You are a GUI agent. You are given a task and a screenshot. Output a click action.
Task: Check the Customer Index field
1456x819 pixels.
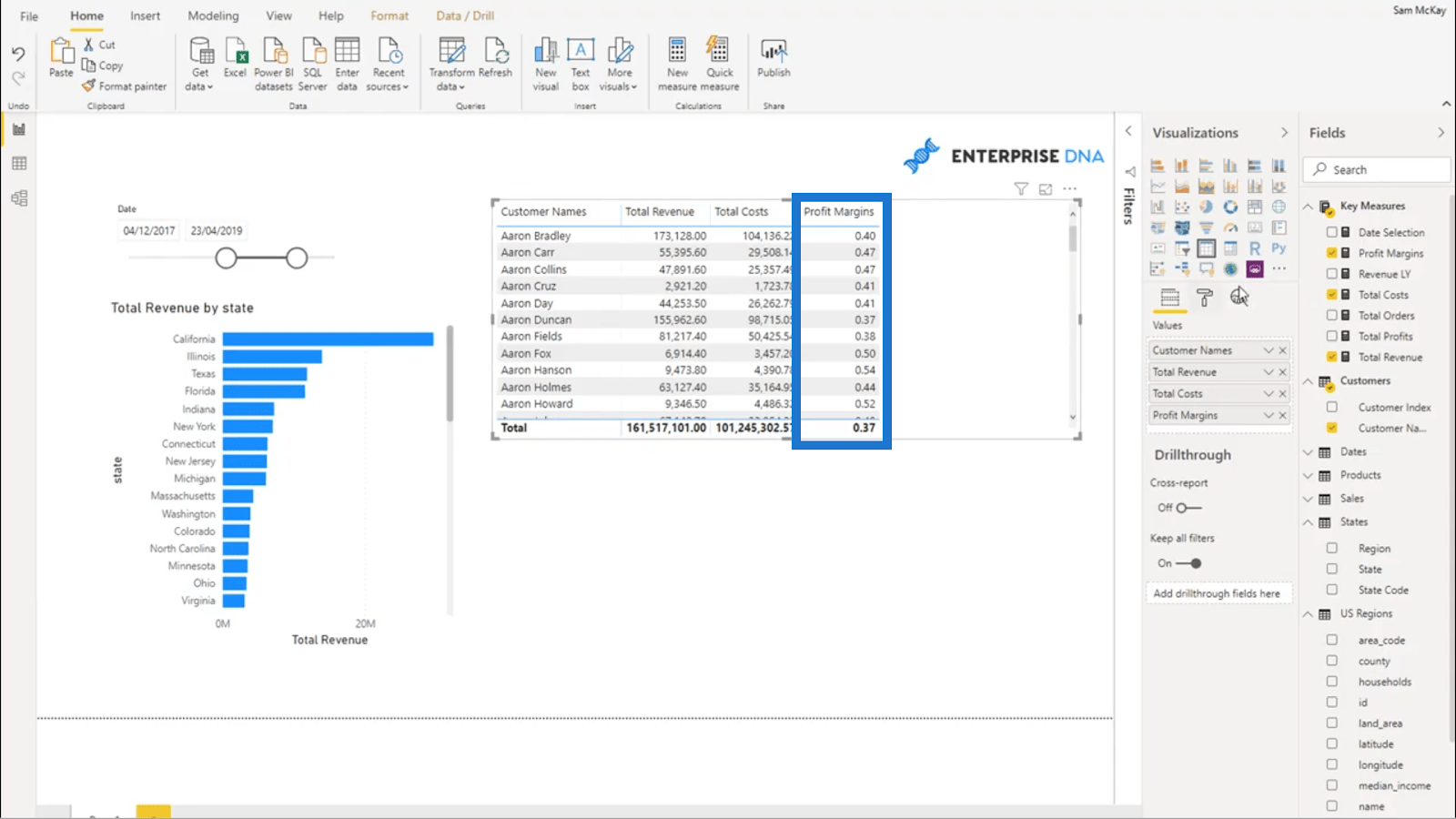(1332, 407)
